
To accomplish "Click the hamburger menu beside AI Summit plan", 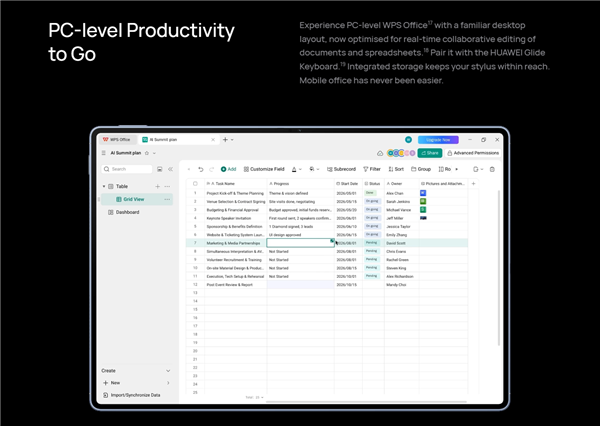I will tap(104, 153).
